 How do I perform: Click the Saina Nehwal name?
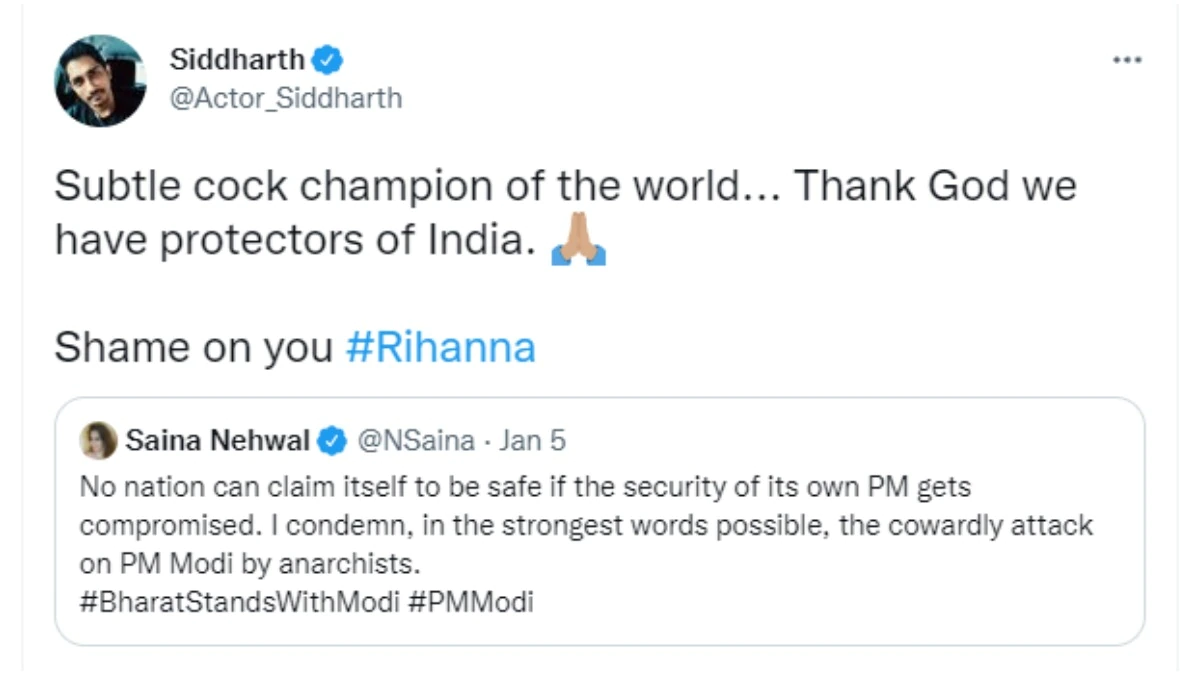(218, 440)
